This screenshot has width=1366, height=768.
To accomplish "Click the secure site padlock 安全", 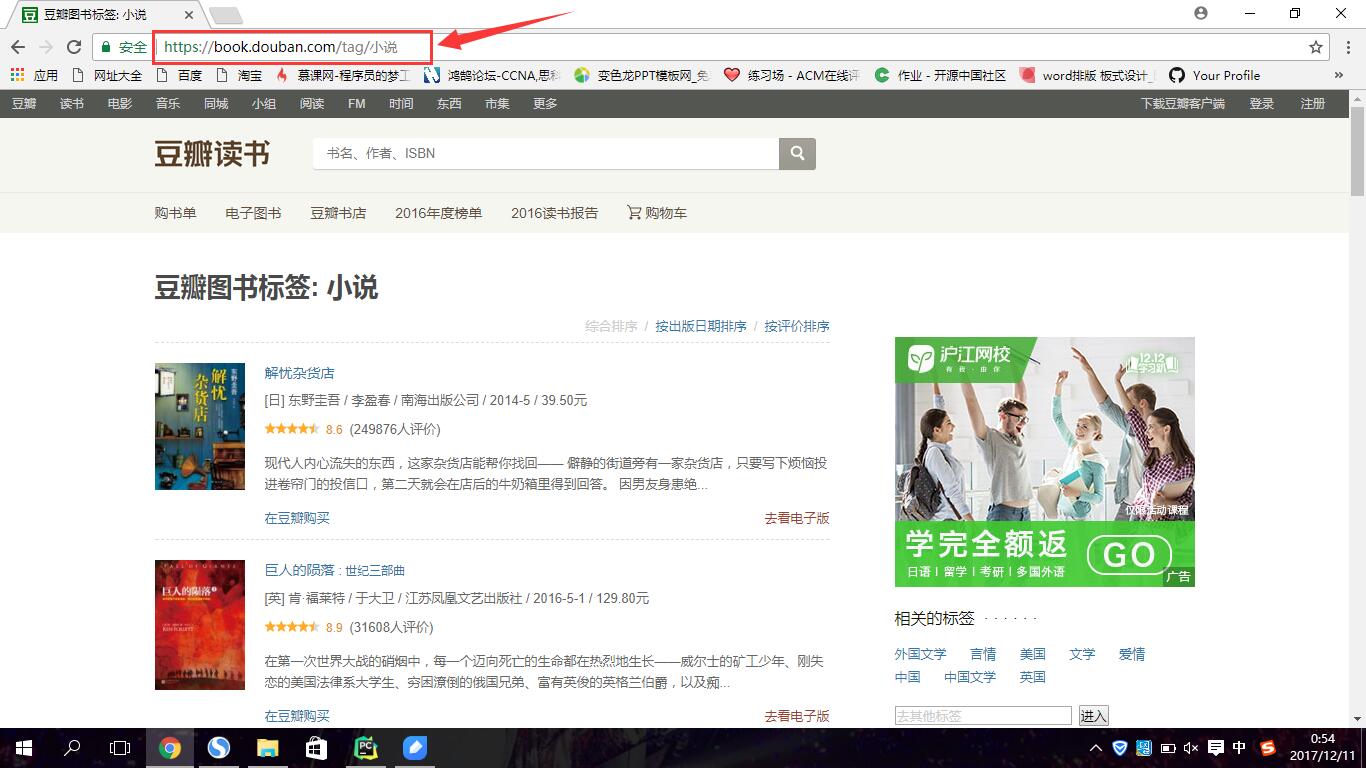I will pos(124,47).
